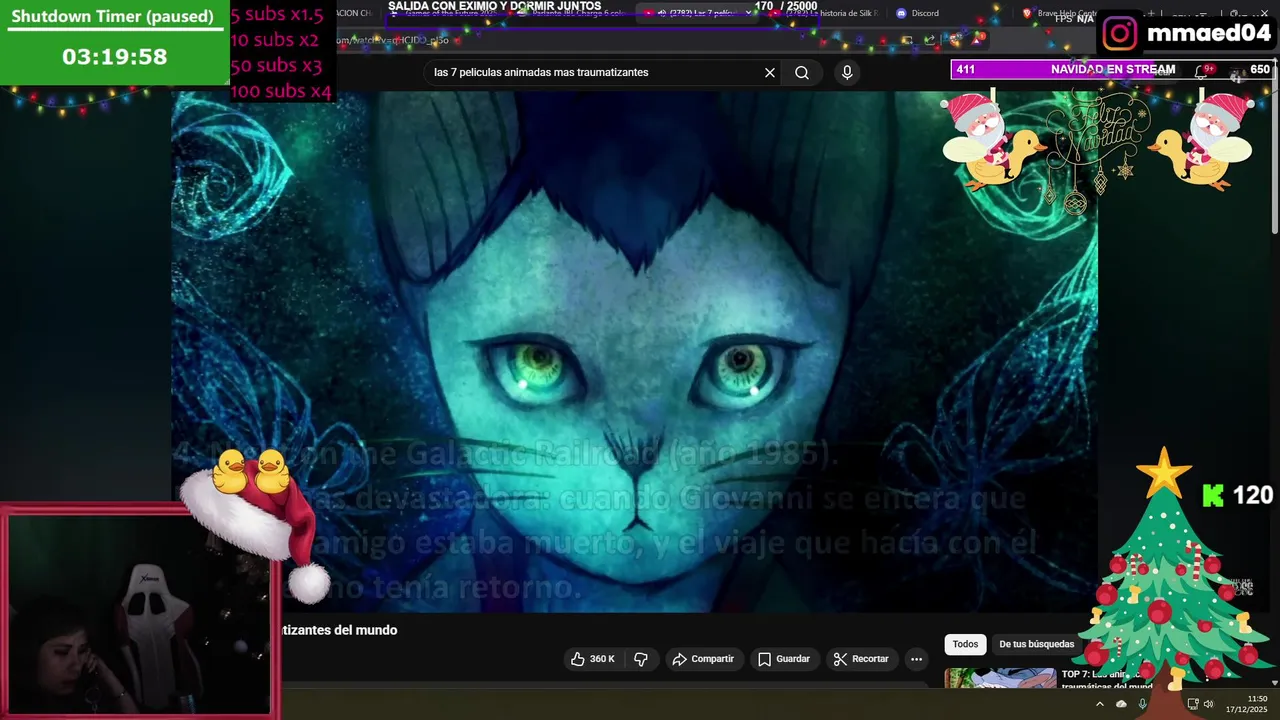Save the video with the Guardar button
The image size is (1280, 720).
tap(784, 659)
